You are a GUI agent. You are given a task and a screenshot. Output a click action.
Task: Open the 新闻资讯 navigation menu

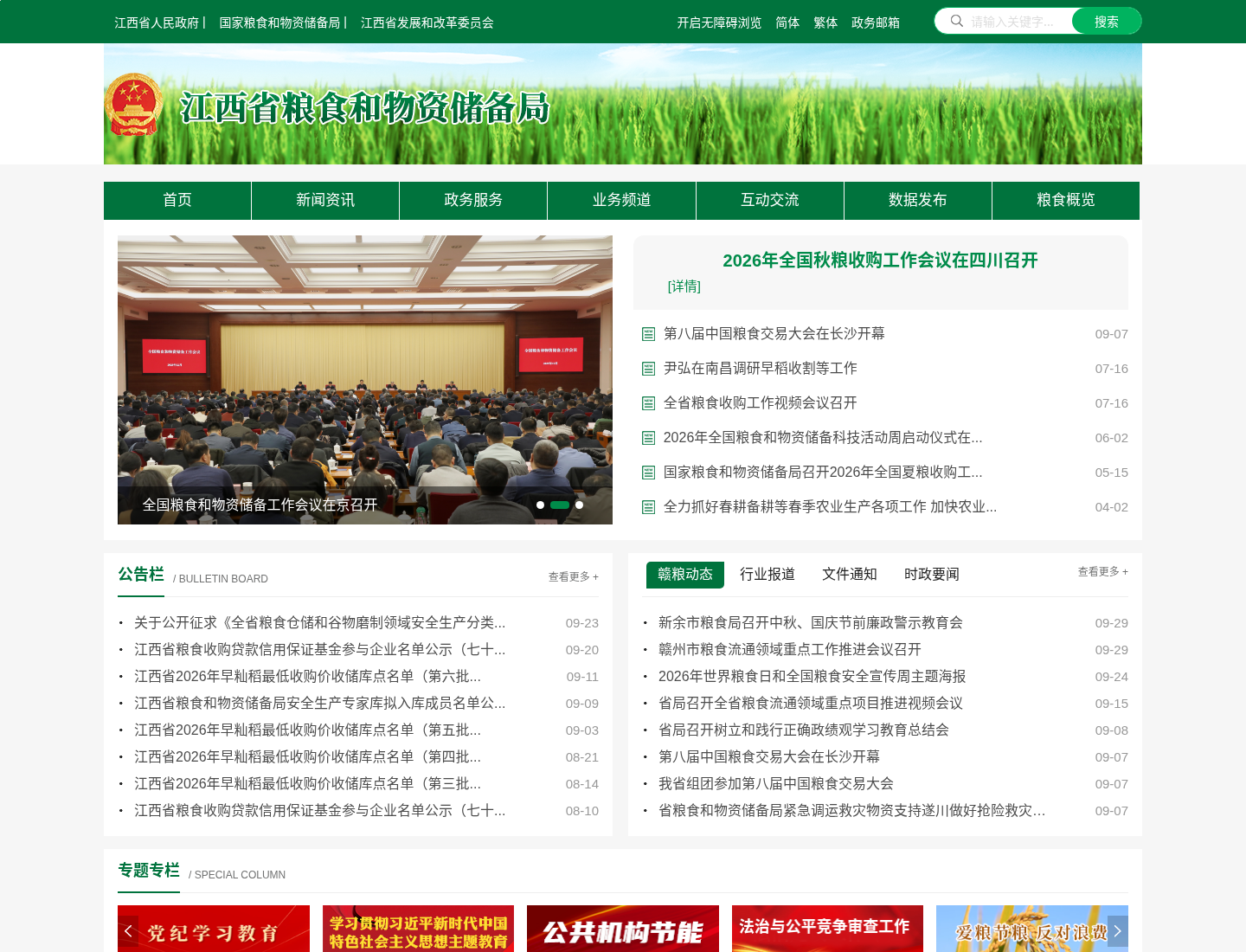click(325, 200)
